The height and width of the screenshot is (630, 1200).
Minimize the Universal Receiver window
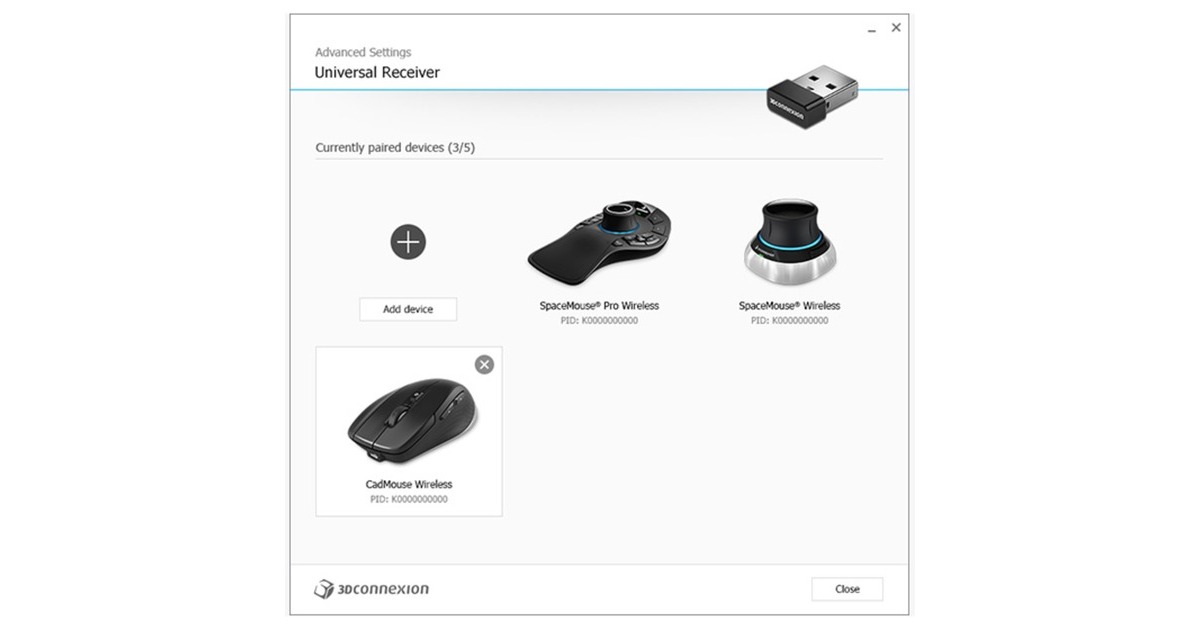(872, 30)
